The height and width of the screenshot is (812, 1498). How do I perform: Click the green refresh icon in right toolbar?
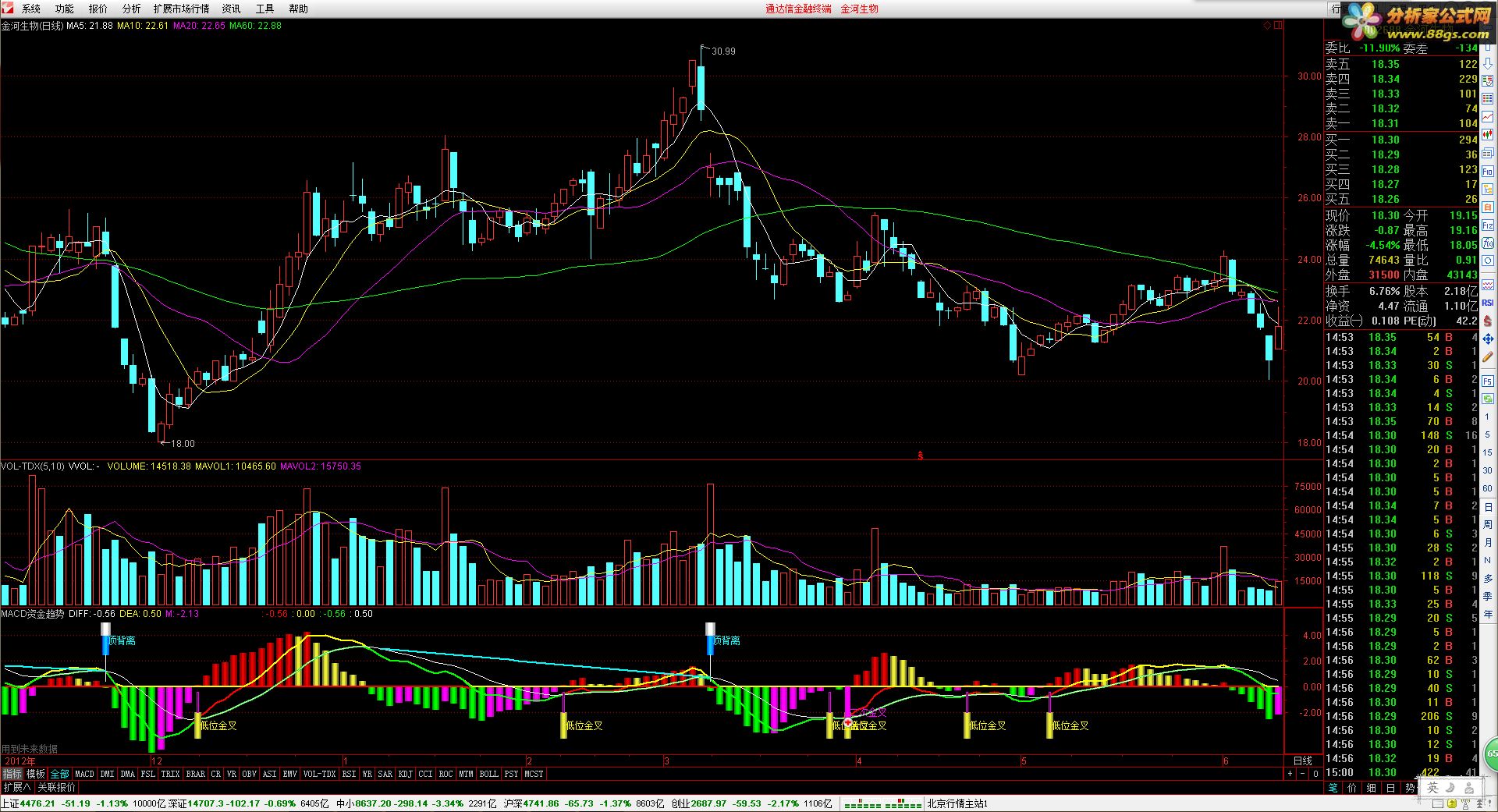click(1488, 399)
